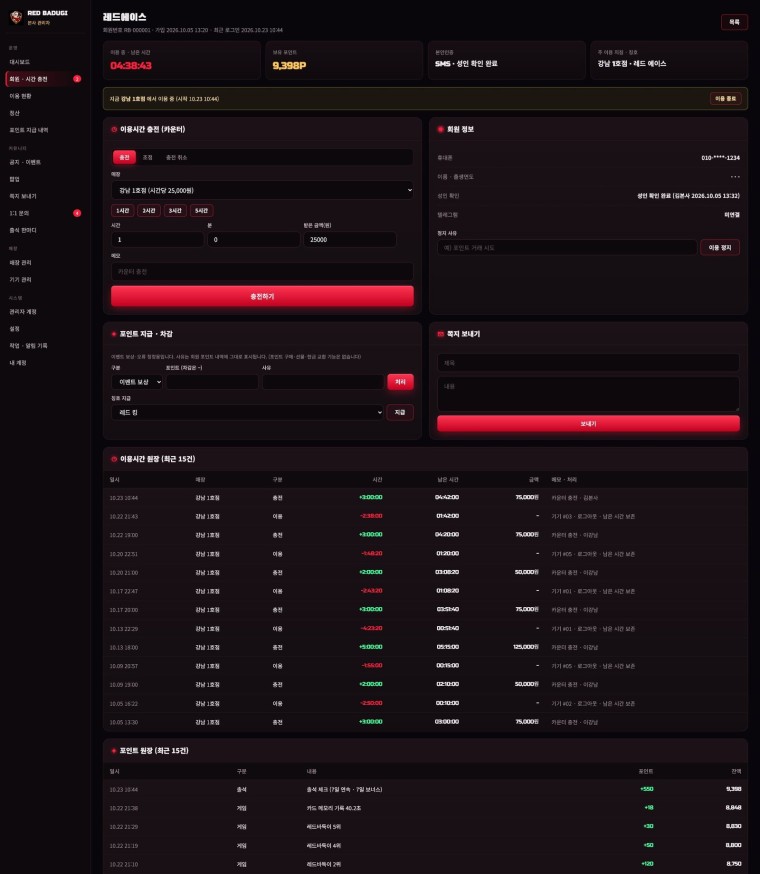Focus the 메모 field with 카운터 충전 placeholder
The image size is (760, 874).
pos(262,271)
